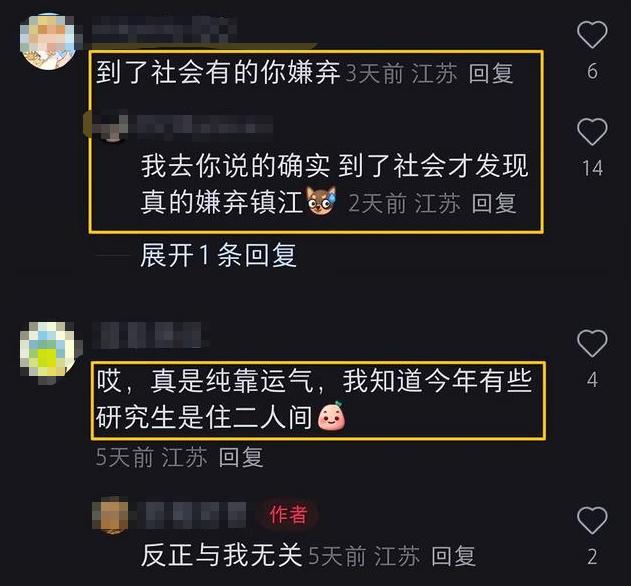Click the dog emoji after 嫌弃镇江
The height and width of the screenshot is (586, 631).
321,201
